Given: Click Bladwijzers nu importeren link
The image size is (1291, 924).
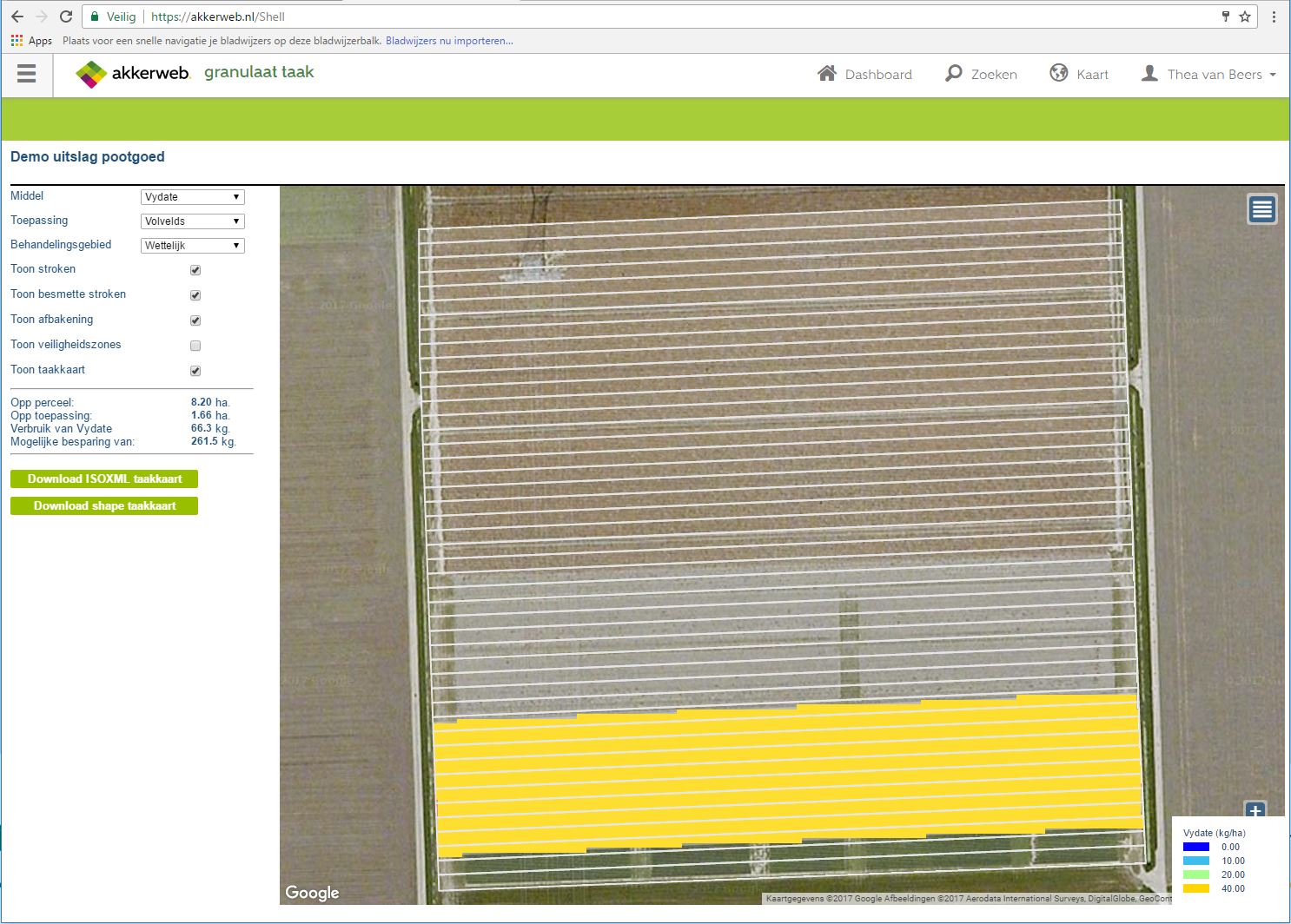Looking at the screenshot, I should coord(449,41).
